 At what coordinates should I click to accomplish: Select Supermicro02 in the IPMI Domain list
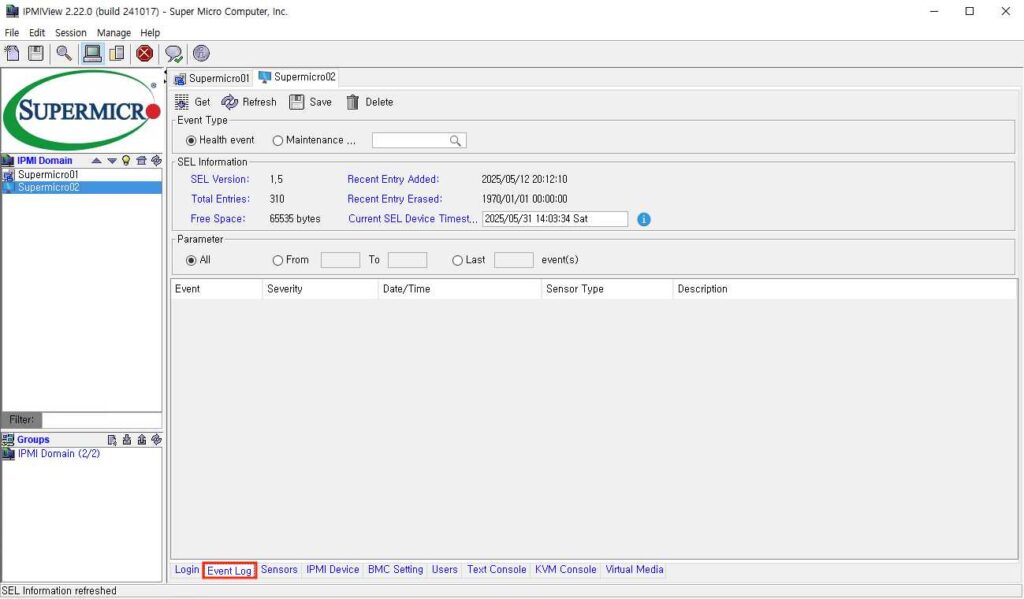(82, 187)
